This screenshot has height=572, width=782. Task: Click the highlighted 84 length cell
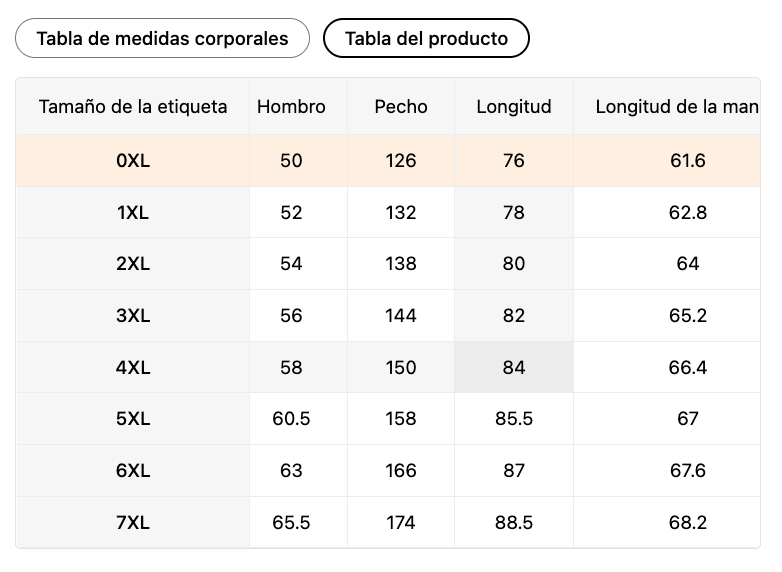(x=514, y=367)
